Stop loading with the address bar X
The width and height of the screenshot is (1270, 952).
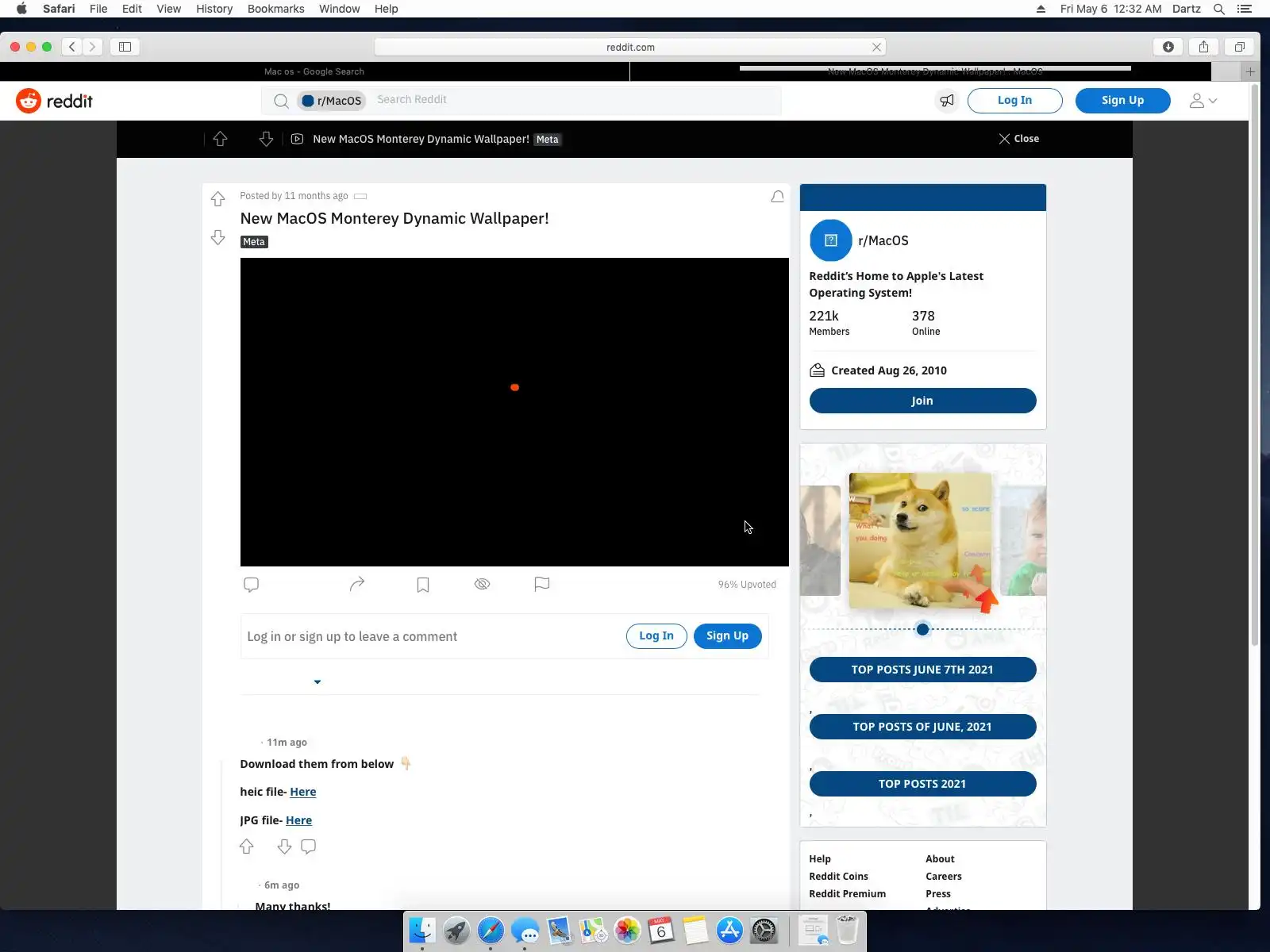pyautogui.click(x=876, y=47)
